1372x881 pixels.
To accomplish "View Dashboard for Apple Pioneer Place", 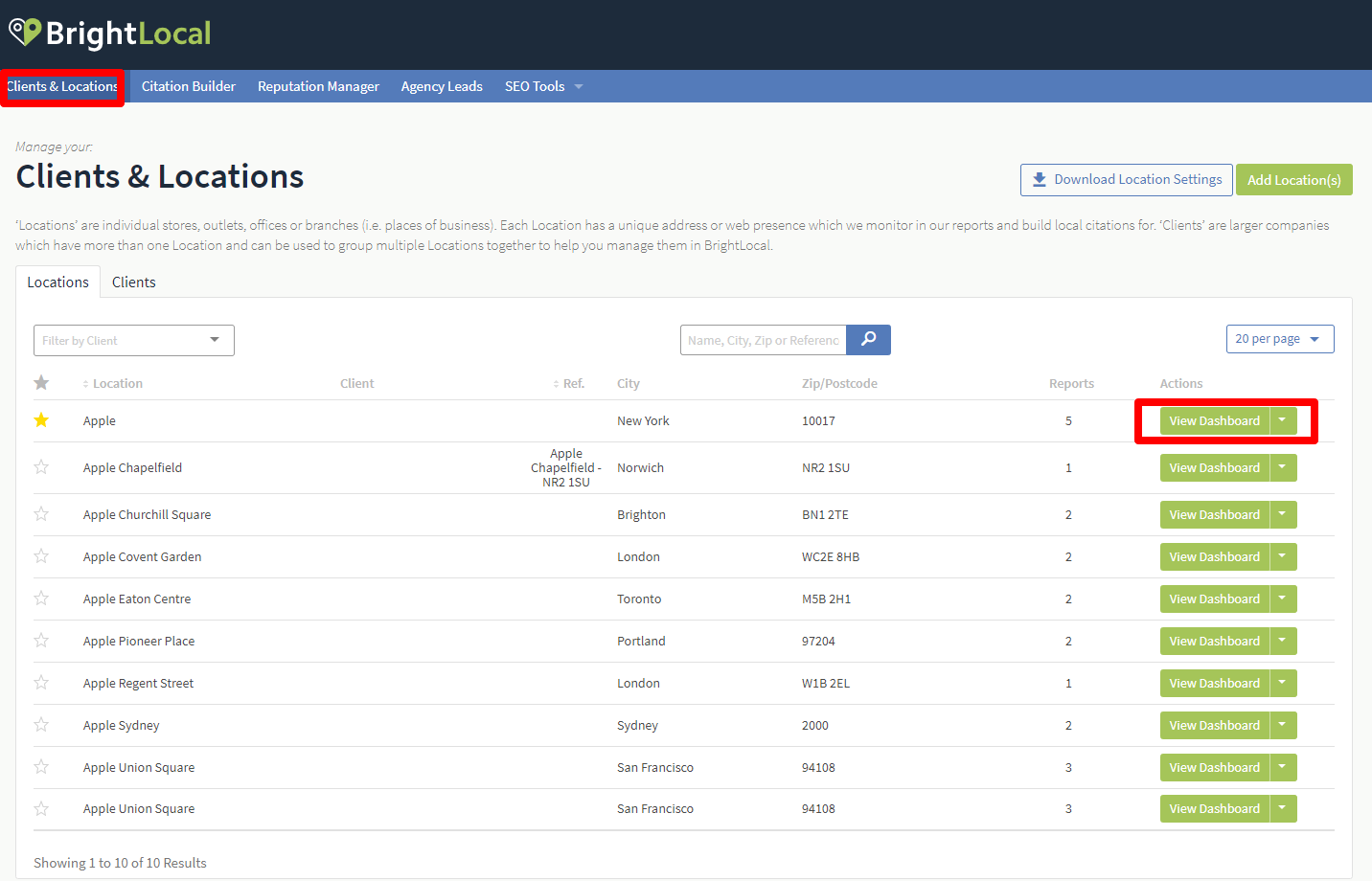I will pos(1214,641).
